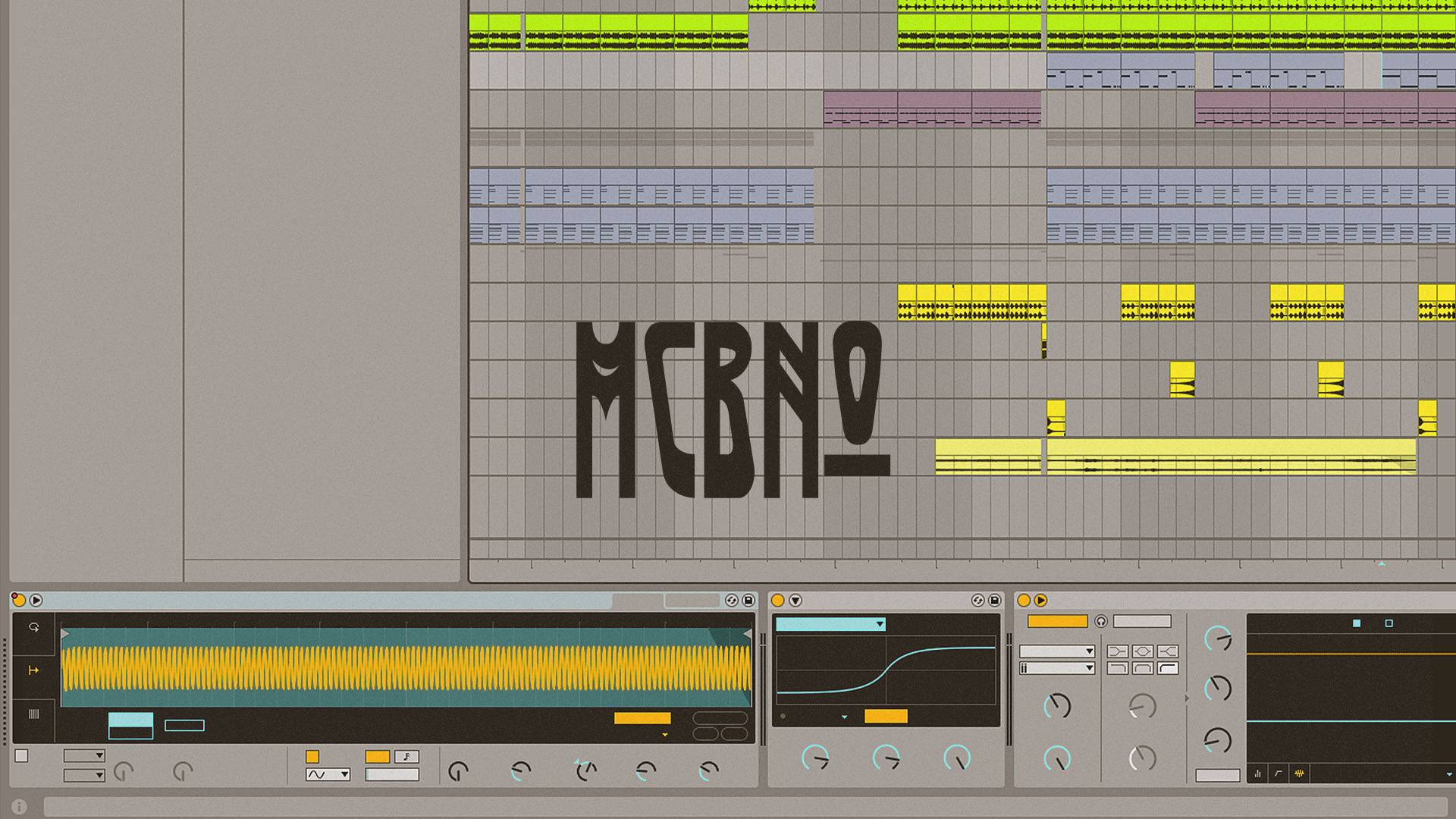Viewport: 1456px width, 819px height.
Task: Select the low-pass filter shape icon
Action: coord(1118,668)
